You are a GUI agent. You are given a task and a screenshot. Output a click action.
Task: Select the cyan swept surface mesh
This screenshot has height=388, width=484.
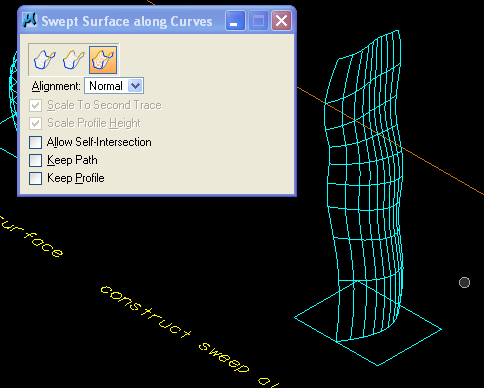(x=364, y=187)
